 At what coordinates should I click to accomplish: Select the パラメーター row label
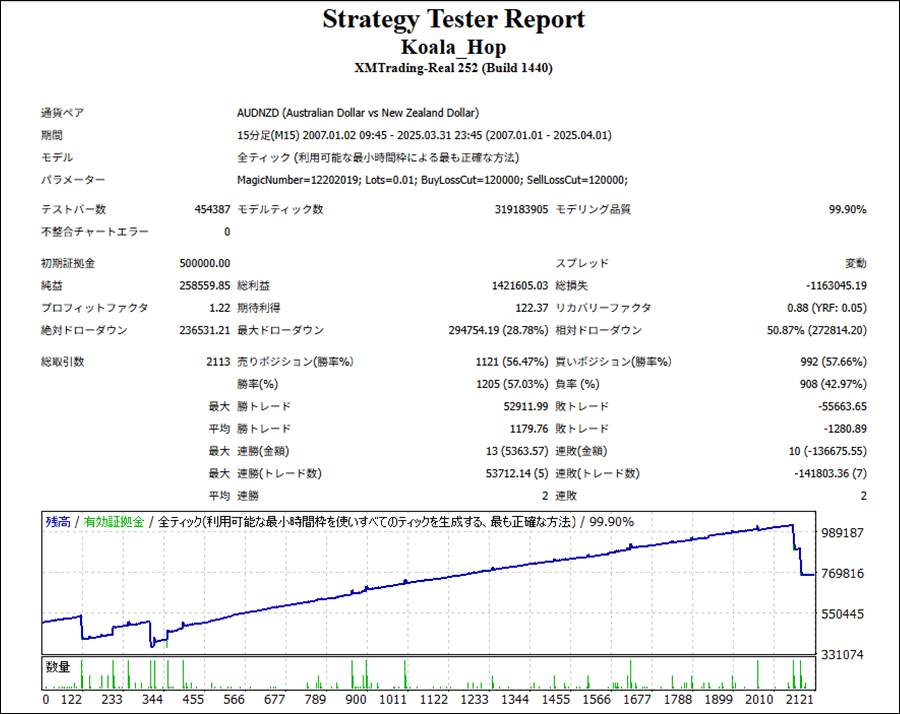[73, 180]
